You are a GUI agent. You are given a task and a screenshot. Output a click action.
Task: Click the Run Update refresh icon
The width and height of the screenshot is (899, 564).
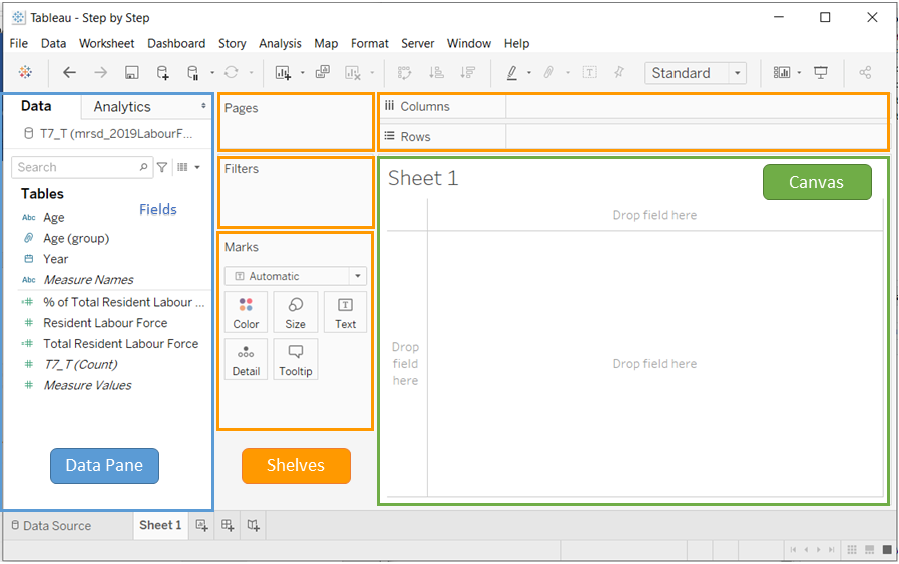[231, 72]
